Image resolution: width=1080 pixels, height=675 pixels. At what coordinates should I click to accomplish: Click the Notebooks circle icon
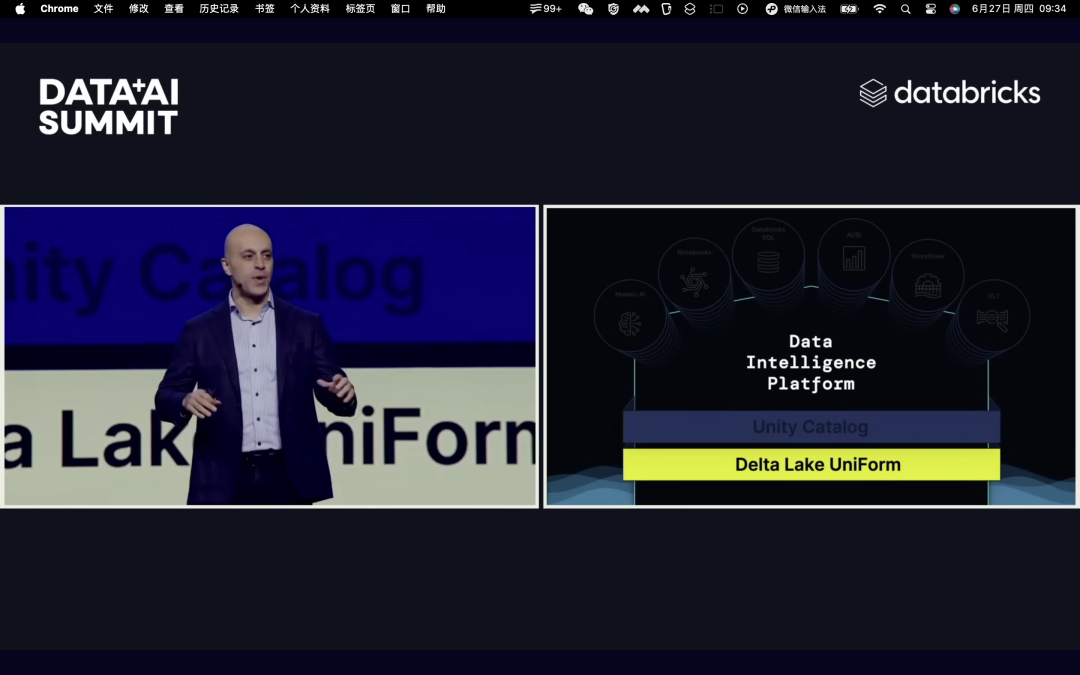click(x=694, y=276)
